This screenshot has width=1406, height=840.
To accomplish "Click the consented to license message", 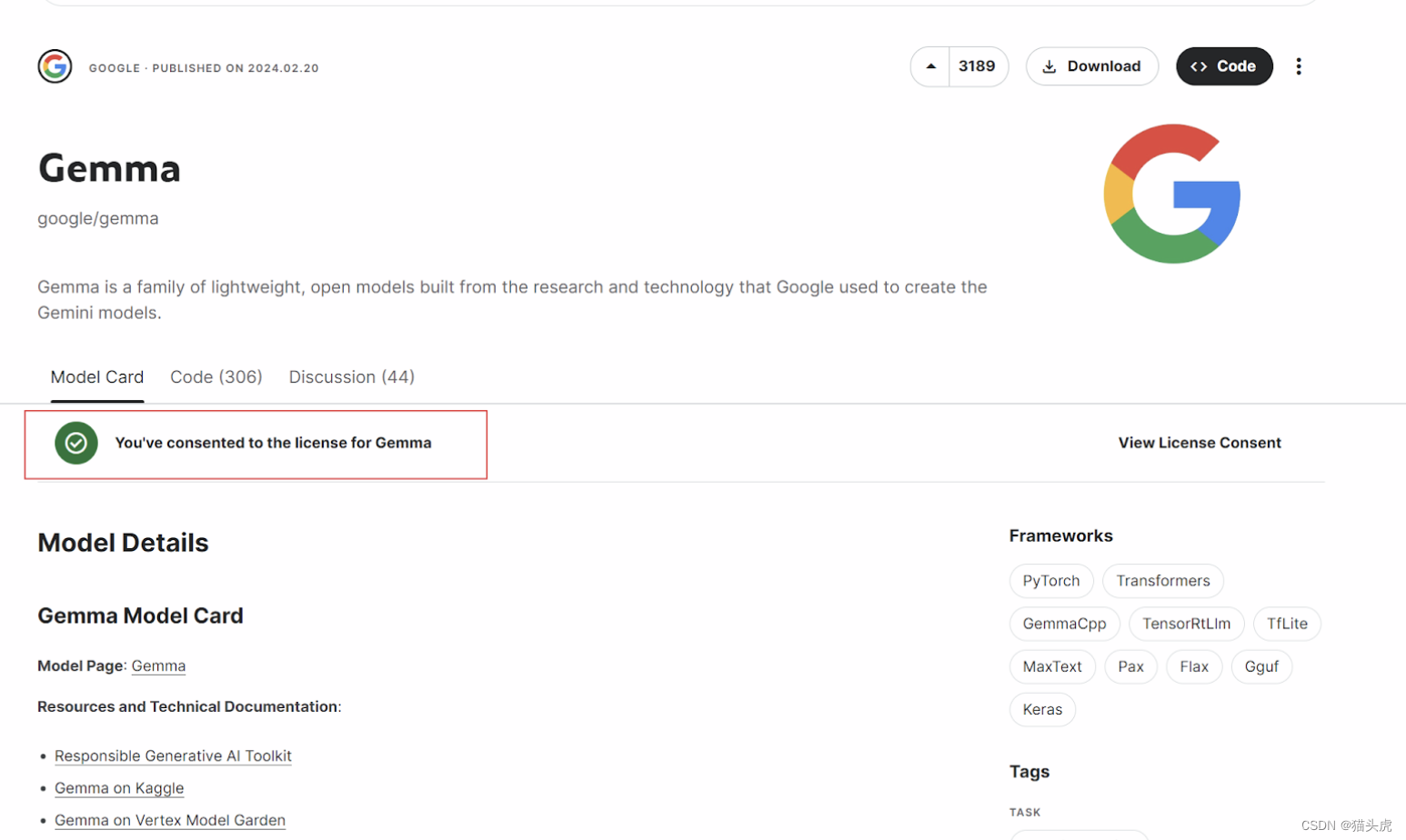I will pos(273,443).
